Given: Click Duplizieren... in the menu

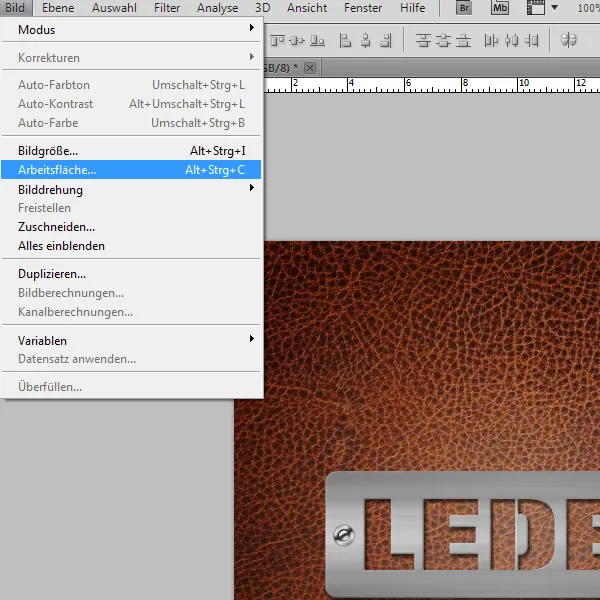Looking at the screenshot, I should (x=52, y=273).
